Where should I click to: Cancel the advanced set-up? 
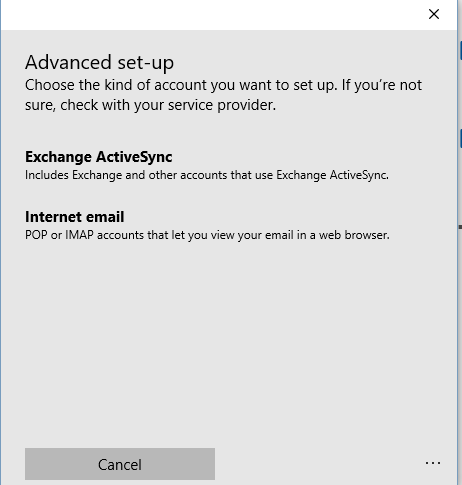[x=120, y=464]
